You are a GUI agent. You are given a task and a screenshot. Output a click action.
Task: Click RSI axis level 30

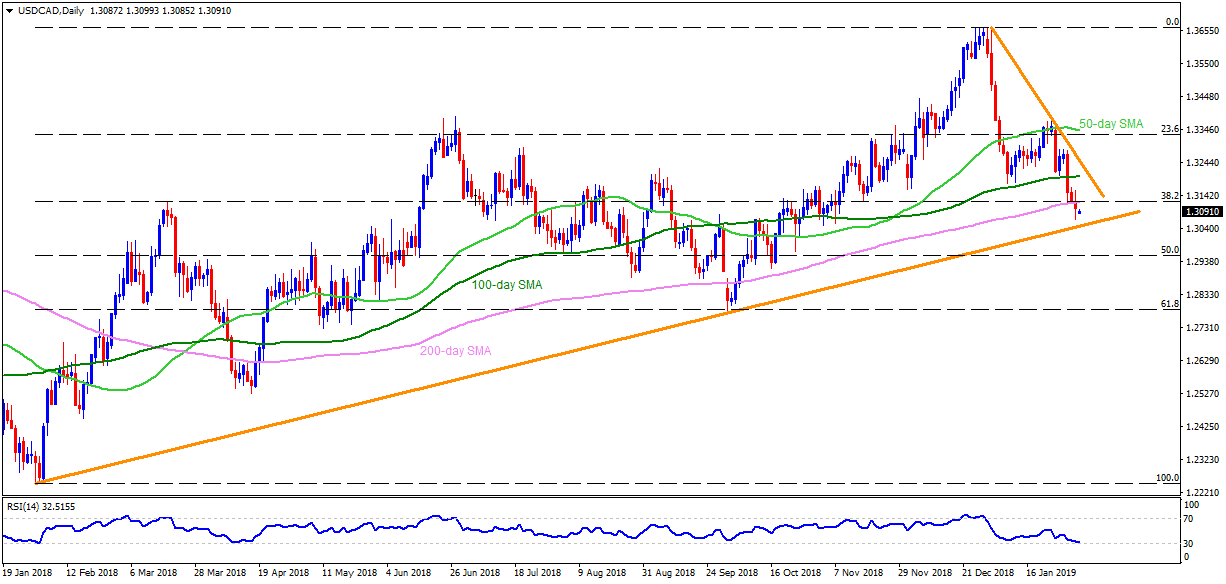tap(1191, 544)
